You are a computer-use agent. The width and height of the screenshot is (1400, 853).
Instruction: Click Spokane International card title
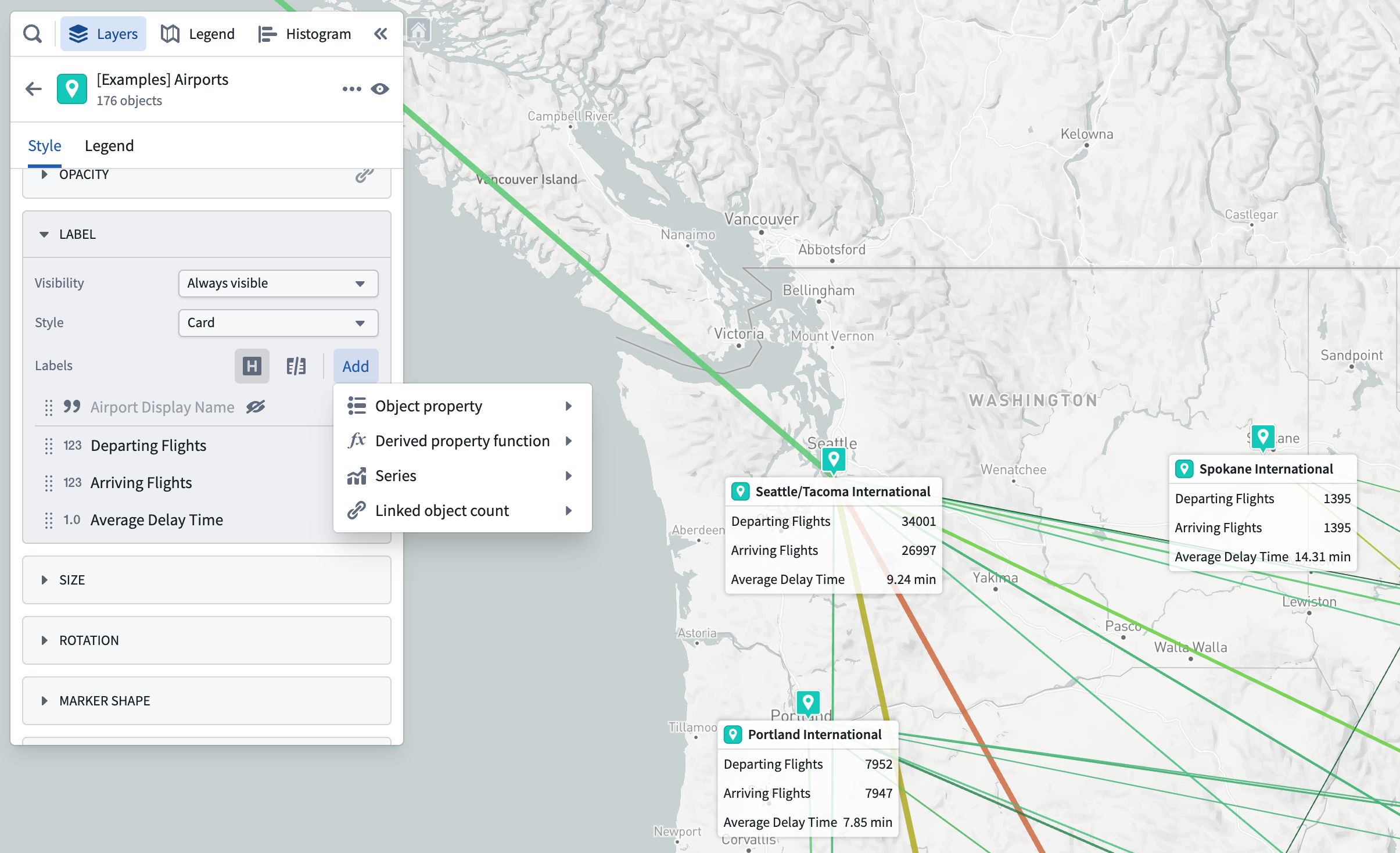click(x=1266, y=469)
